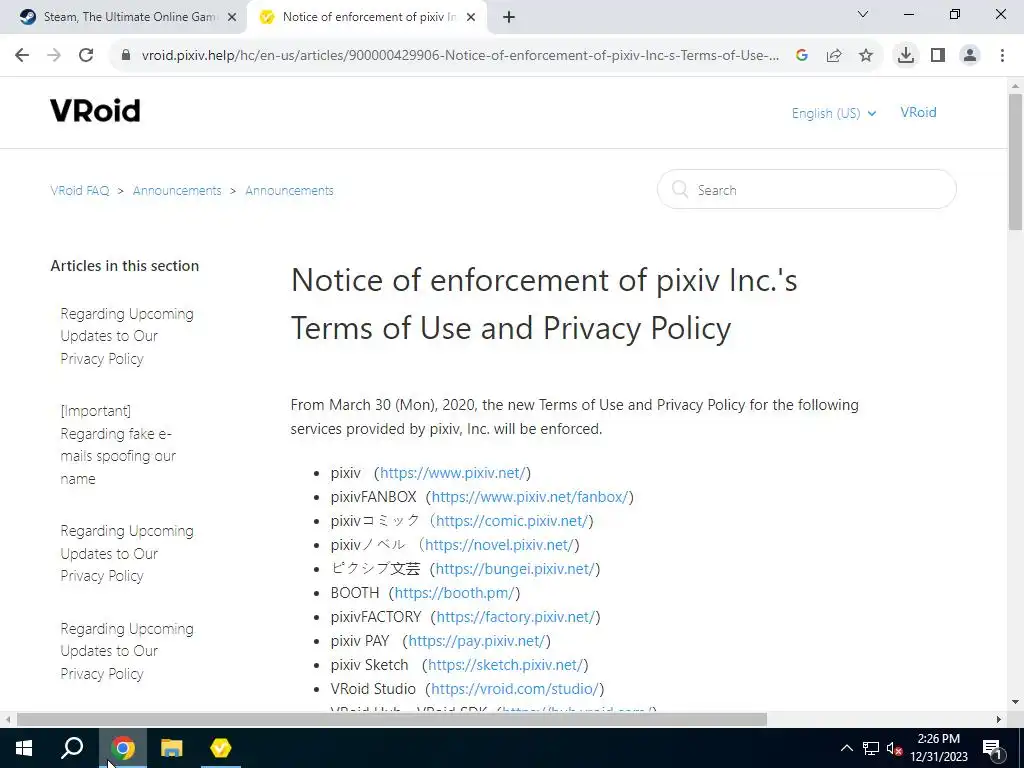The image size is (1024, 768).
Task: Click the yellow VRoid app taskbar icon
Action: tap(221, 748)
